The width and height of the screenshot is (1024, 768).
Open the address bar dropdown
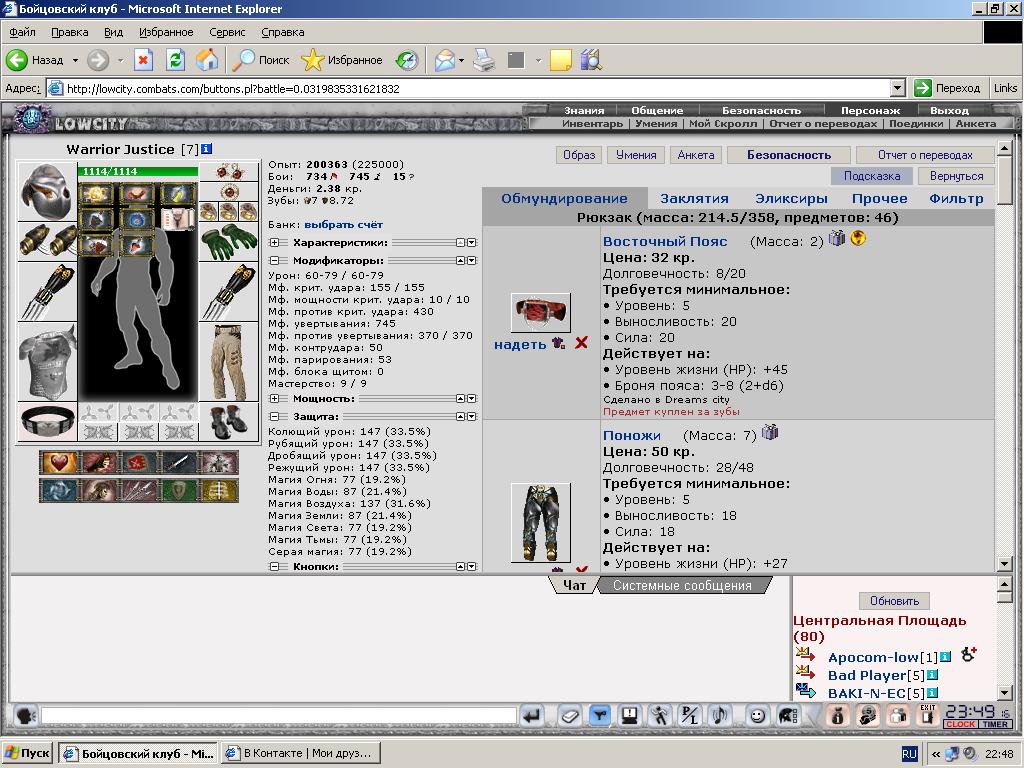pos(898,88)
